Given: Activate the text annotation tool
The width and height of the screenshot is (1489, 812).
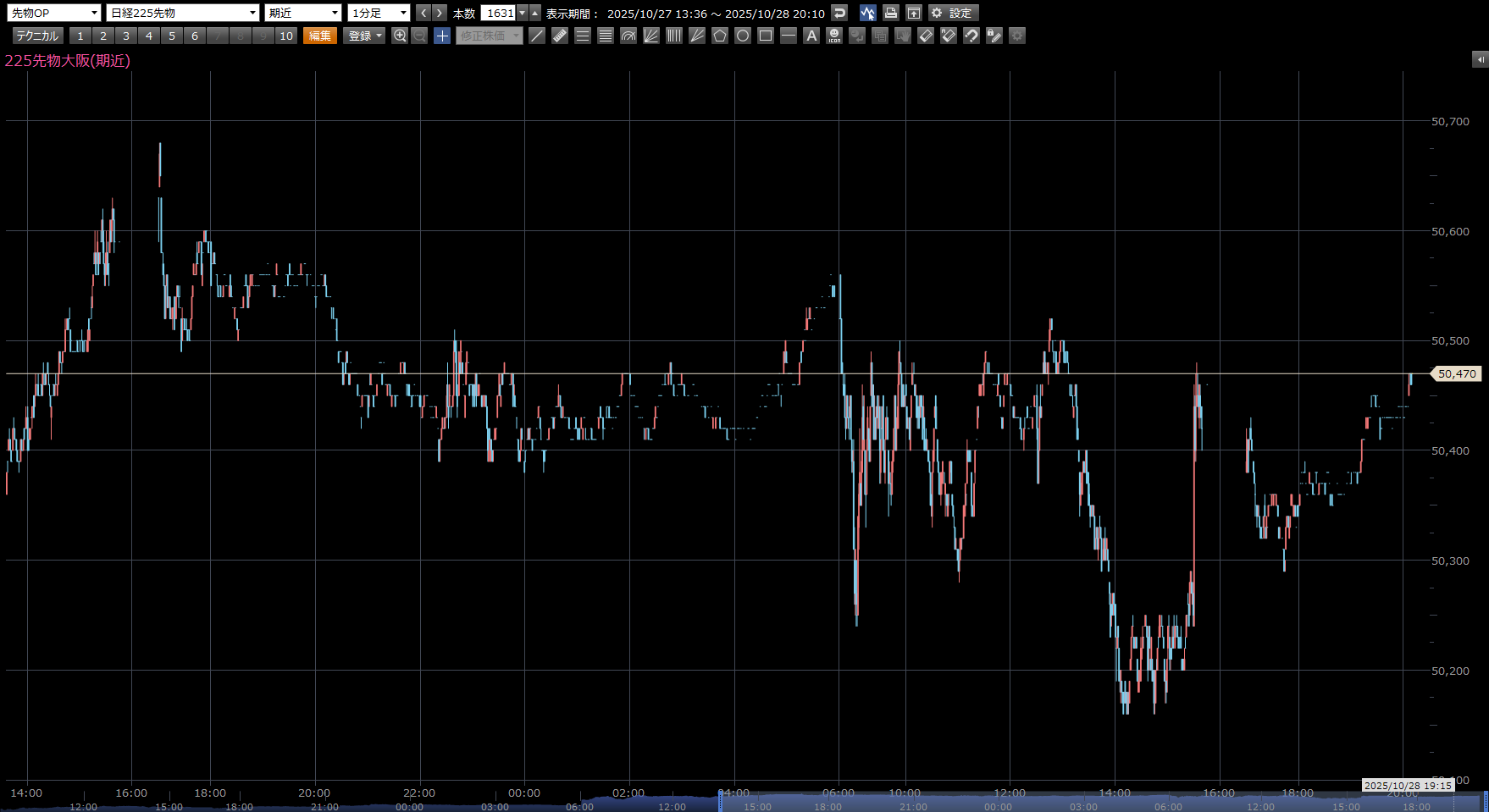Looking at the screenshot, I should pos(811,36).
